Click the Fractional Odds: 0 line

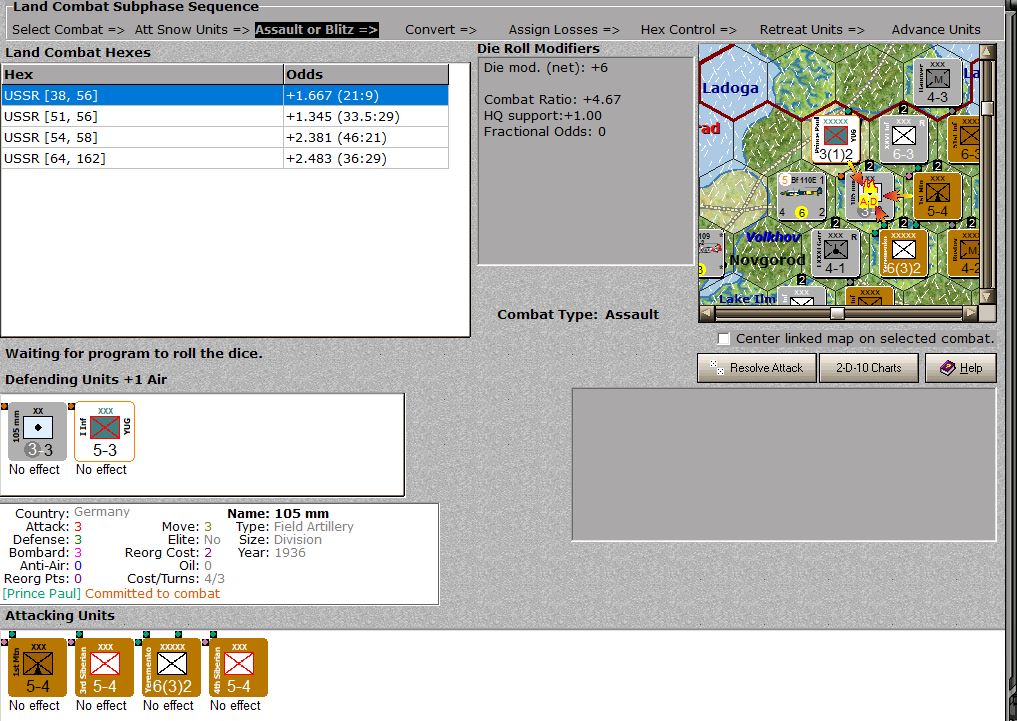click(544, 132)
